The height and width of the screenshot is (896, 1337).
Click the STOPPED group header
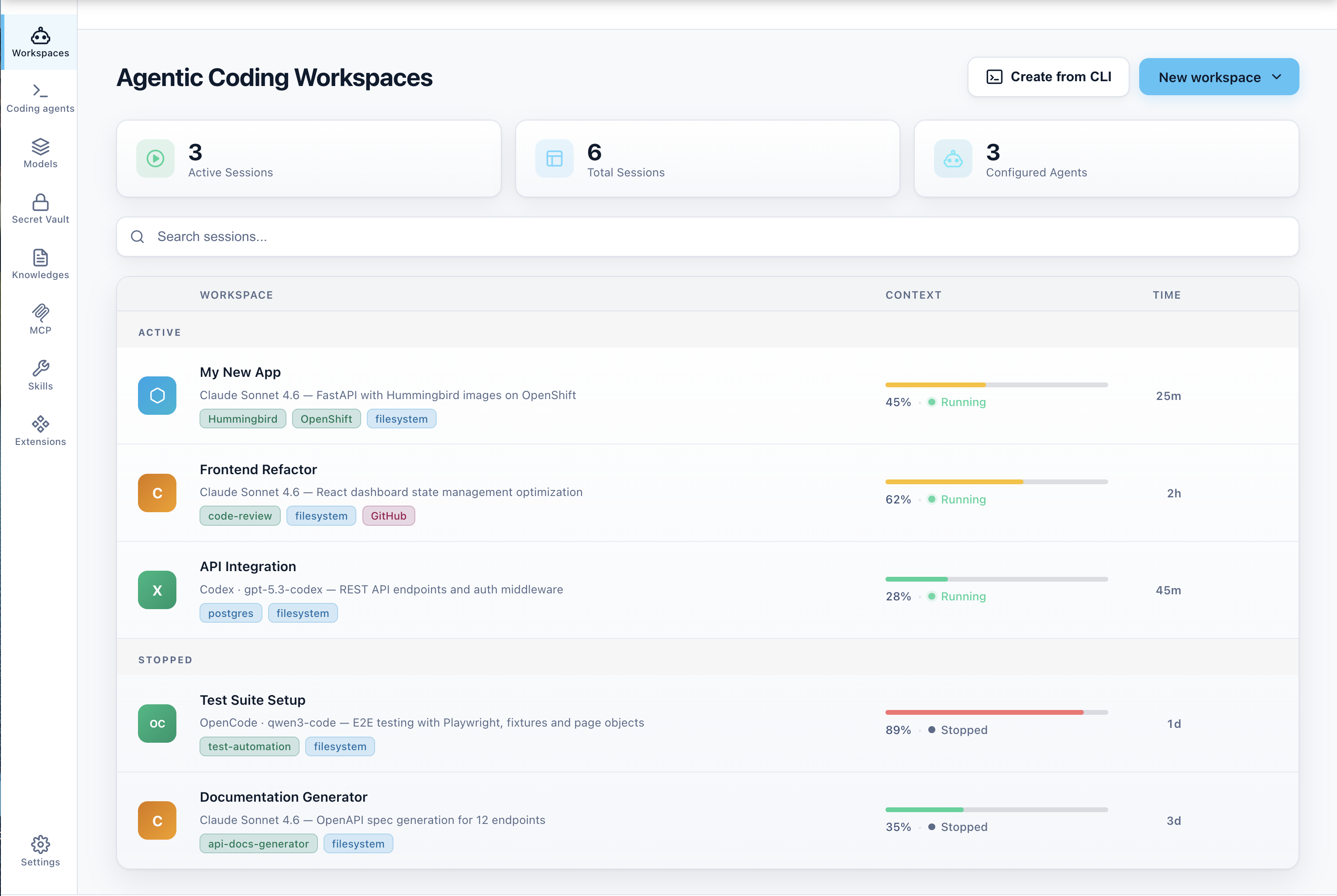pyautogui.click(x=165, y=660)
